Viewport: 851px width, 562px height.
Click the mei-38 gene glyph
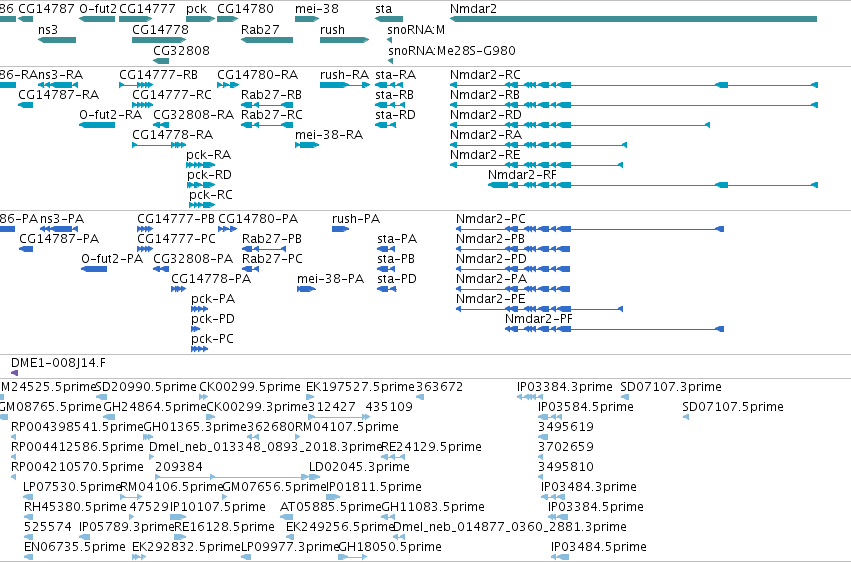tap(307, 19)
